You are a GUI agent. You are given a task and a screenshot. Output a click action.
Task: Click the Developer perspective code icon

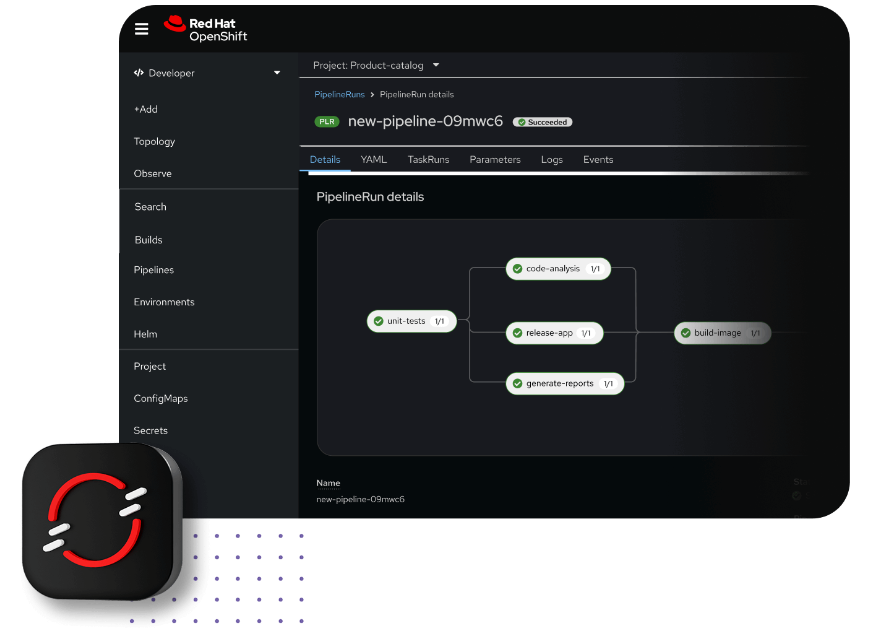[139, 73]
